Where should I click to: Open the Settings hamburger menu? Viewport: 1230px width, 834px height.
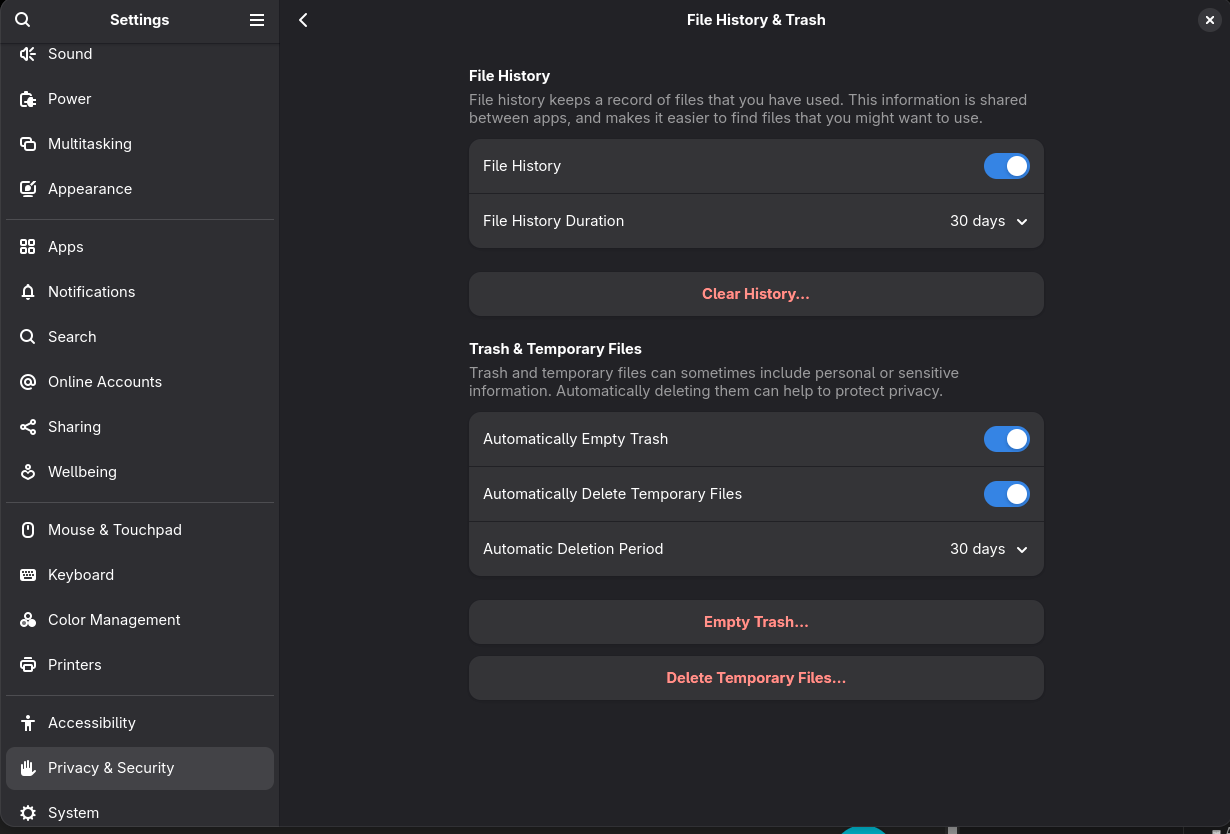point(257,20)
